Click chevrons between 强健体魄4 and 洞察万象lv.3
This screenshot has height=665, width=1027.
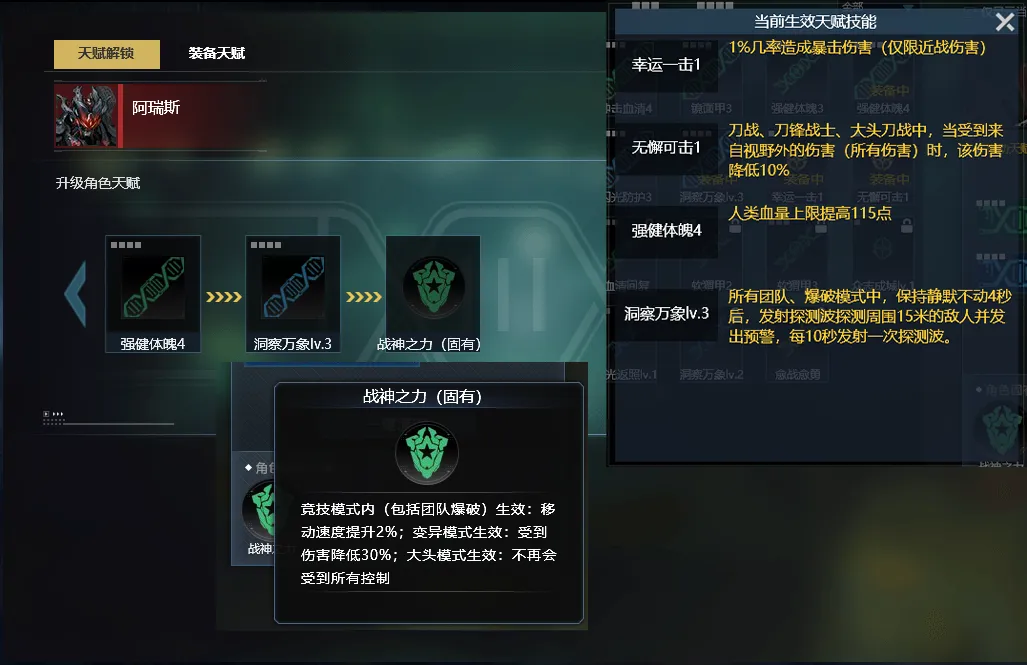[223, 297]
